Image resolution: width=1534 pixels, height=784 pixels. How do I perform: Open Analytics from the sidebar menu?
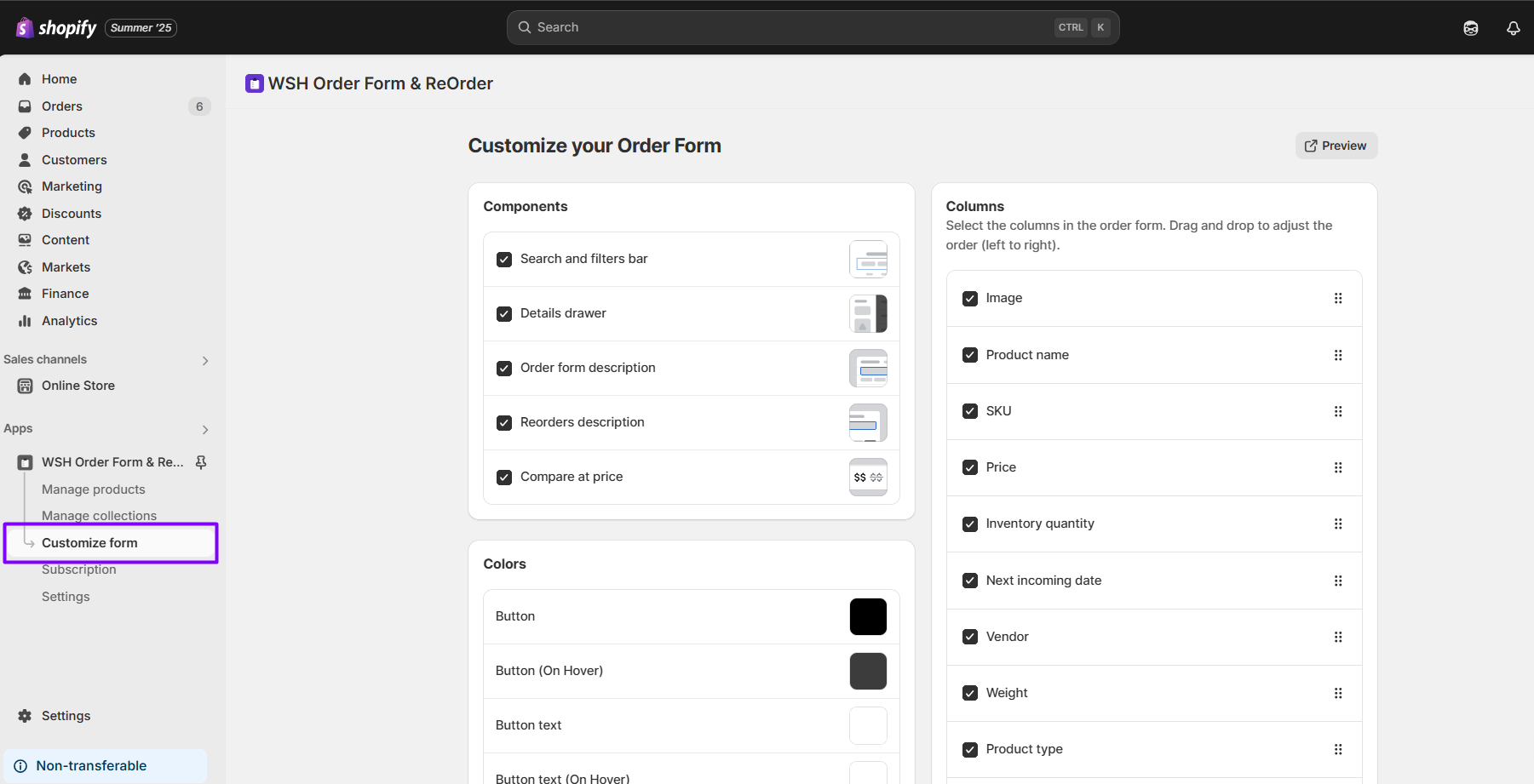click(69, 321)
